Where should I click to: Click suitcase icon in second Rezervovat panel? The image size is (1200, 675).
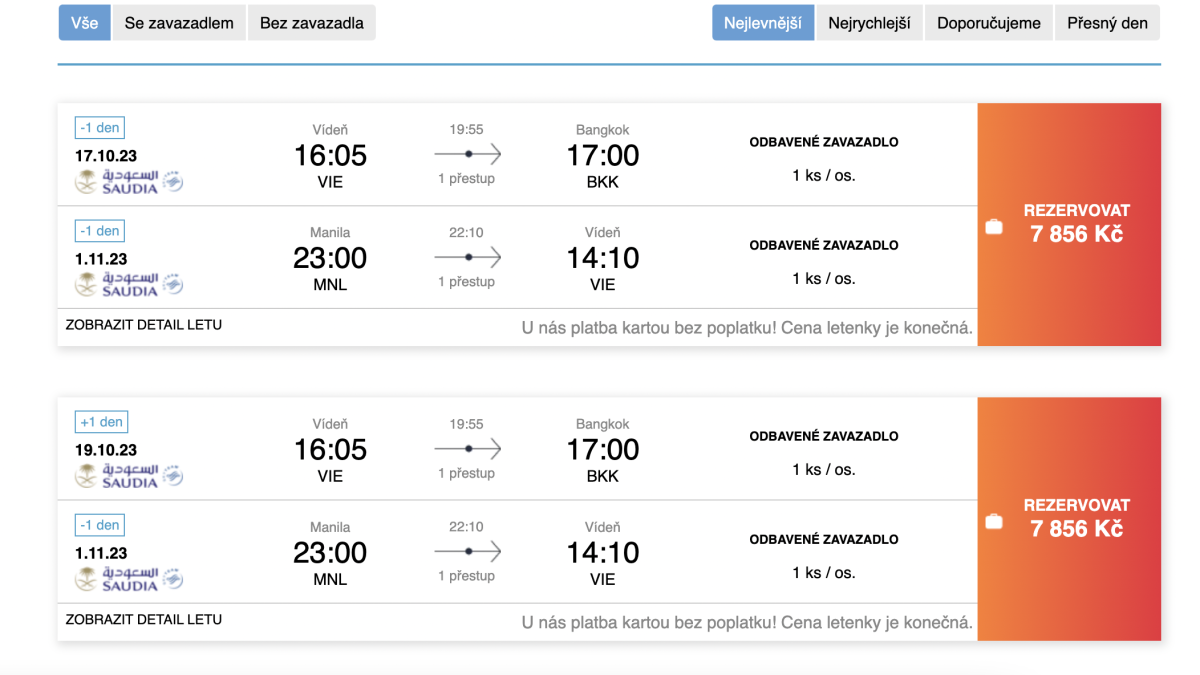coord(993,521)
